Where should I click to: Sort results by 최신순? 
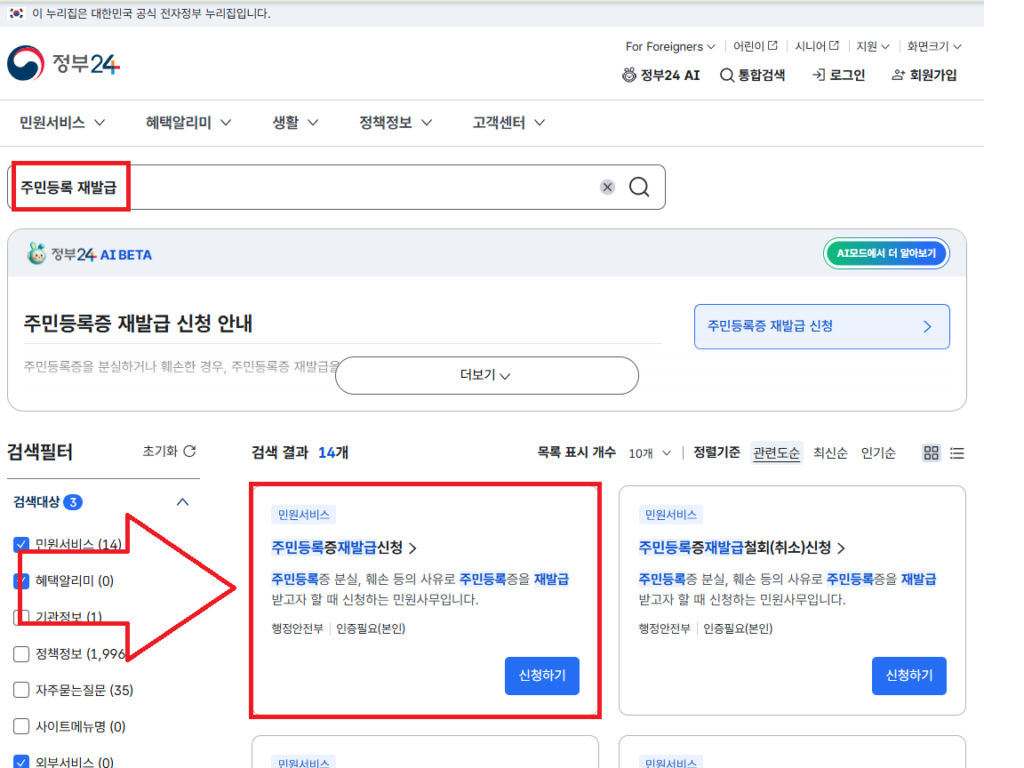(x=830, y=453)
